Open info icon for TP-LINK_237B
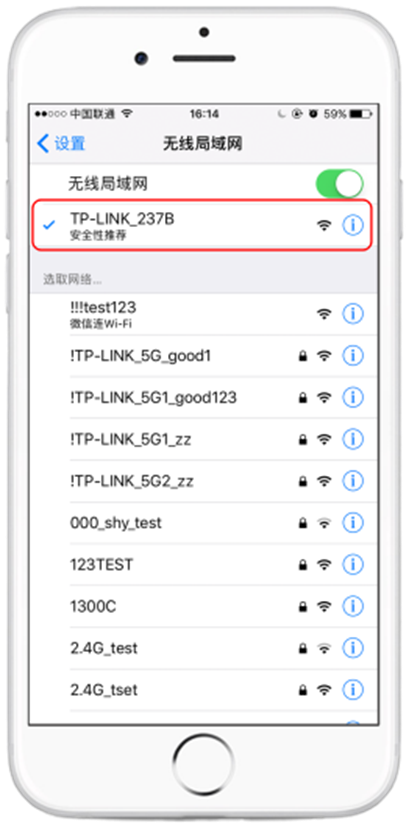This screenshot has width=409, height=828. tap(353, 225)
